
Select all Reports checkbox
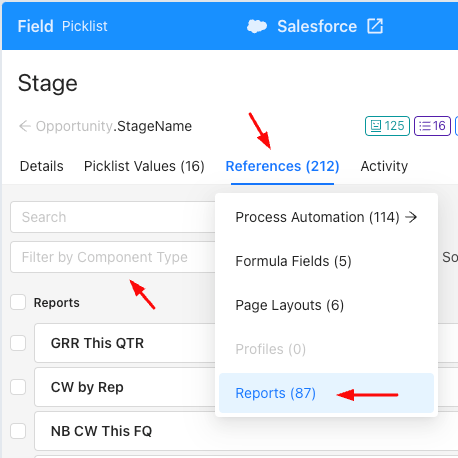tap(18, 302)
